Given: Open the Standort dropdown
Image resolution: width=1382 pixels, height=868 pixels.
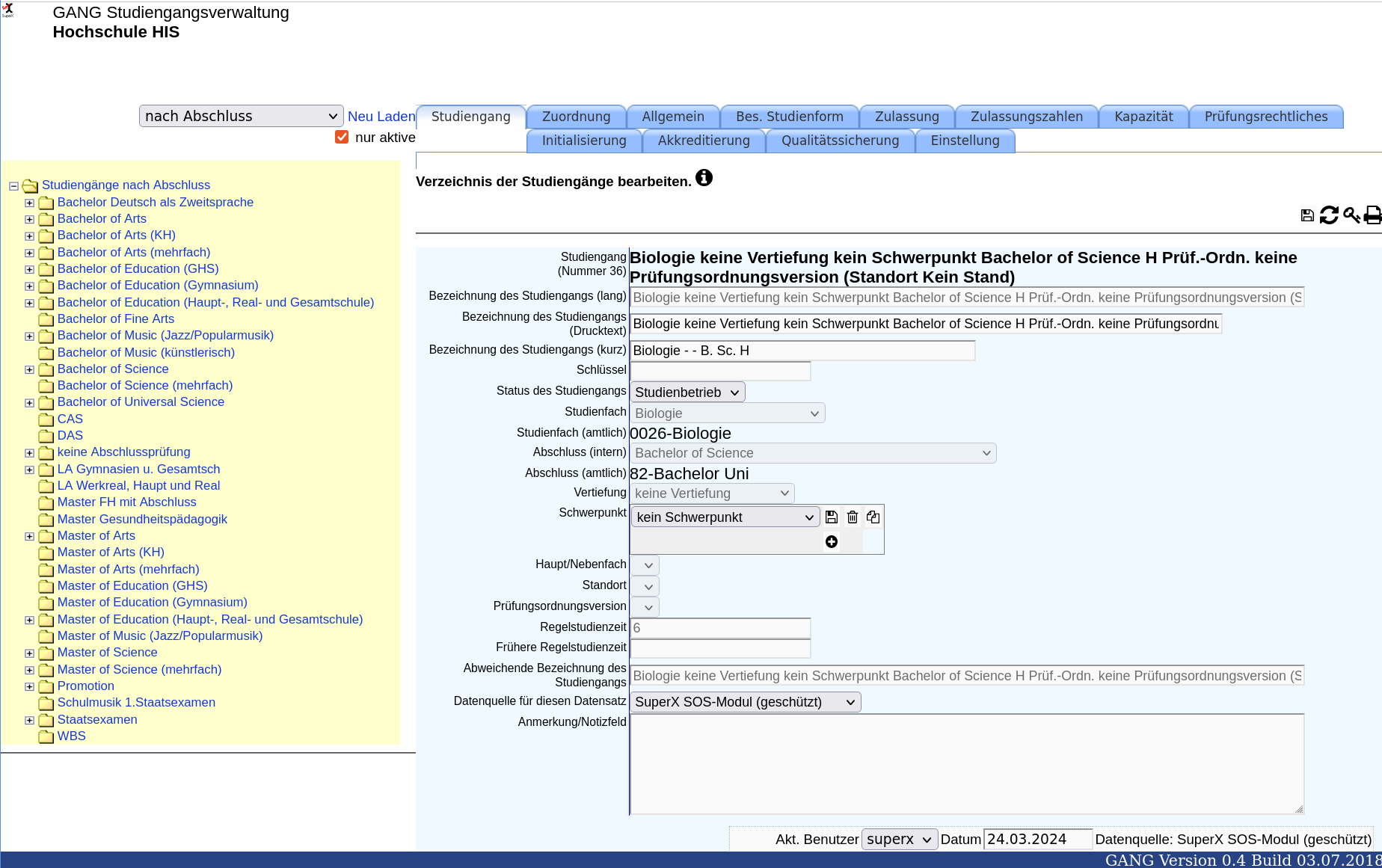Looking at the screenshot, I should tap(645, 586).
